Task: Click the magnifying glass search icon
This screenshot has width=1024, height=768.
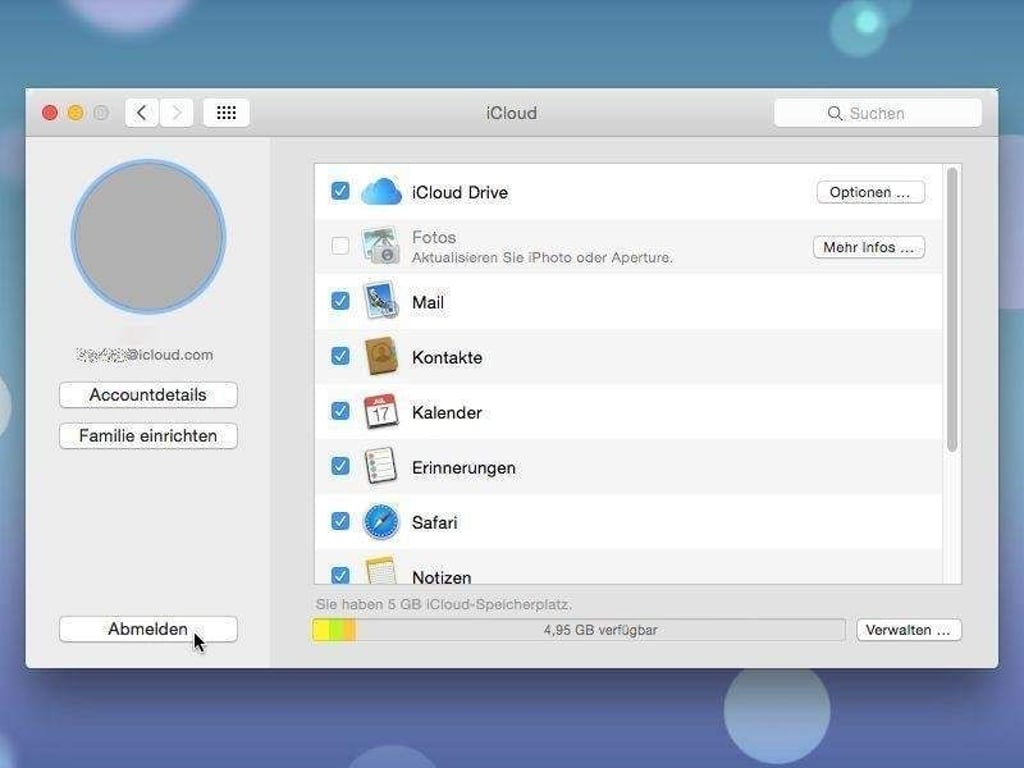Action: pyautogui.click(x=835, y=113)
